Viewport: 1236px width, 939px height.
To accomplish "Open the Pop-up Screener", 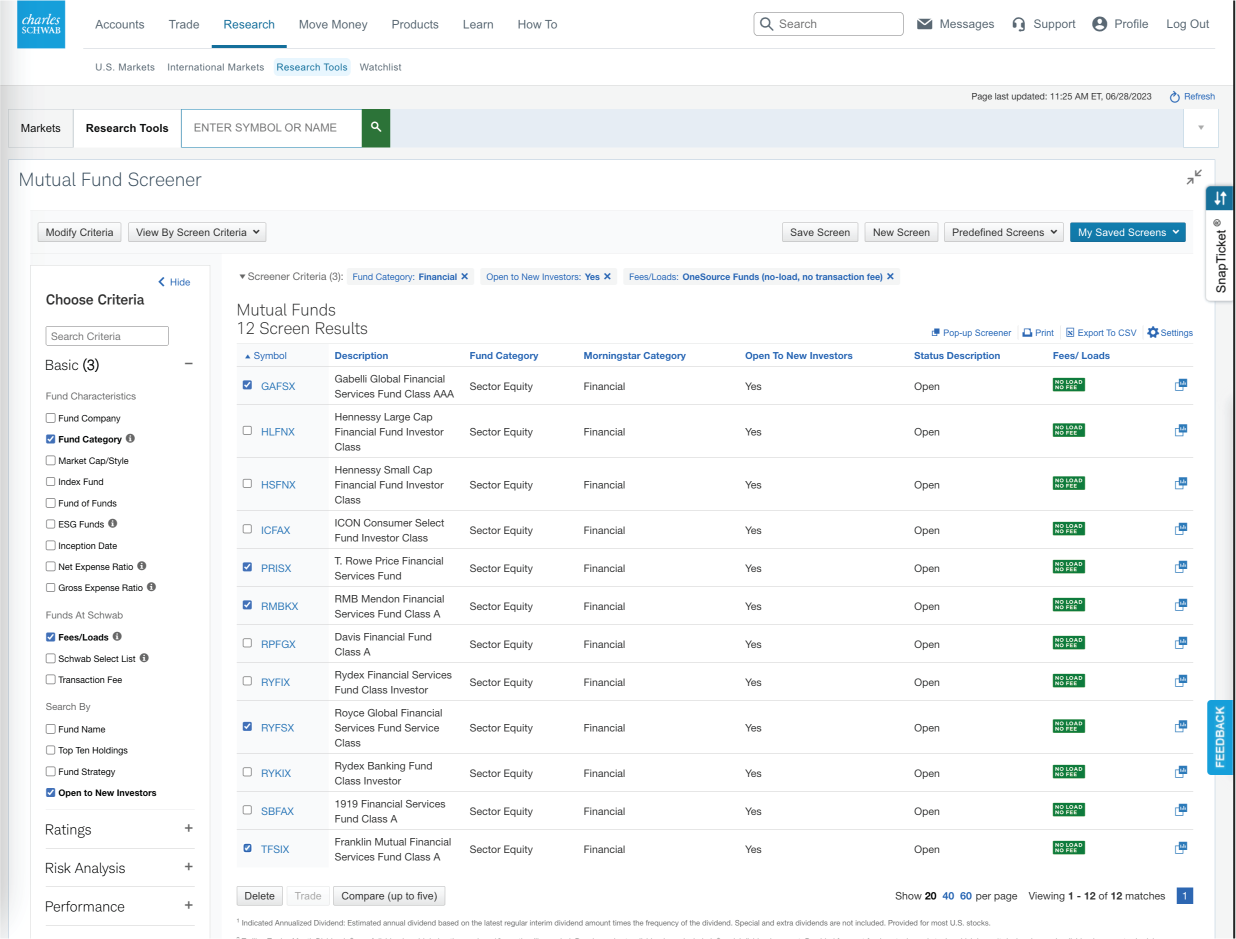I will coord(971,333).
